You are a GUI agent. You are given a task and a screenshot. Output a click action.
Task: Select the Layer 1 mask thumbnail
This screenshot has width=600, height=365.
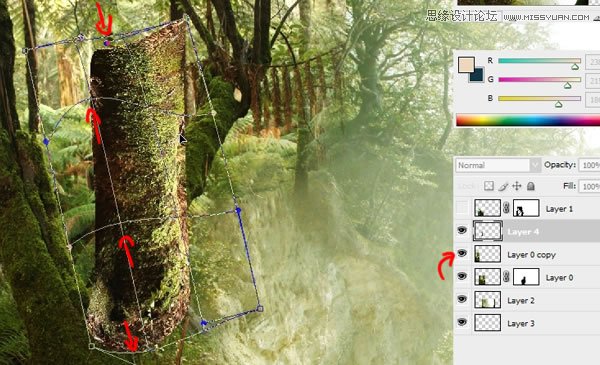point(526,208)
